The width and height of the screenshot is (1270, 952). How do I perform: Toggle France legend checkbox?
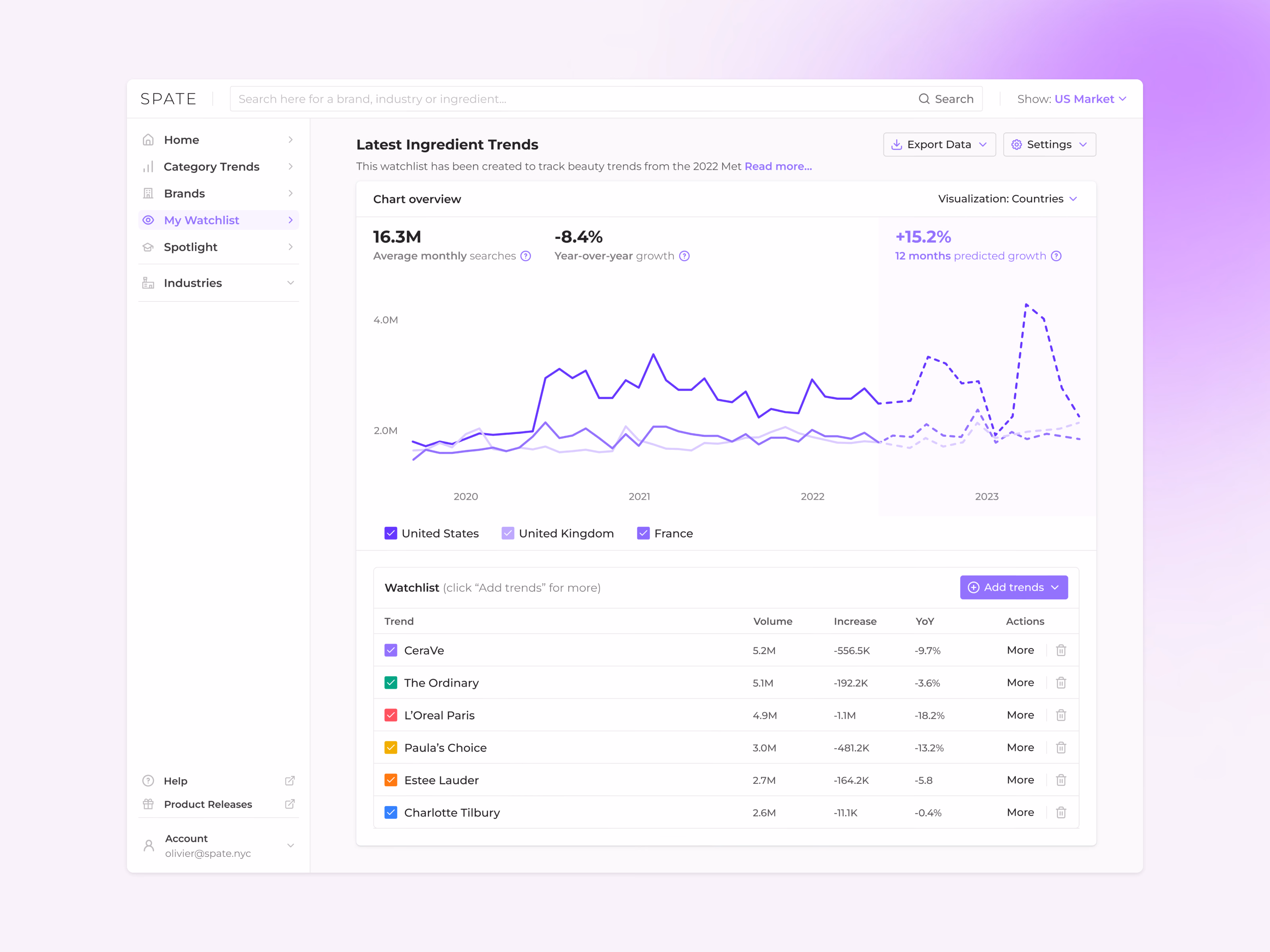click(x=643, y=533)
